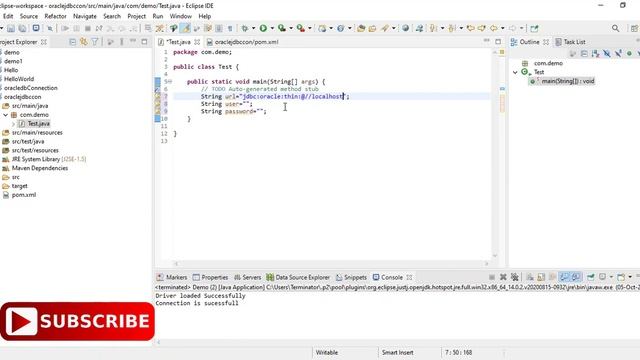Viewport: 640px width, 360px height.
Task: Open the Debug bug icon in toolbar
Action: coord(244,28)
